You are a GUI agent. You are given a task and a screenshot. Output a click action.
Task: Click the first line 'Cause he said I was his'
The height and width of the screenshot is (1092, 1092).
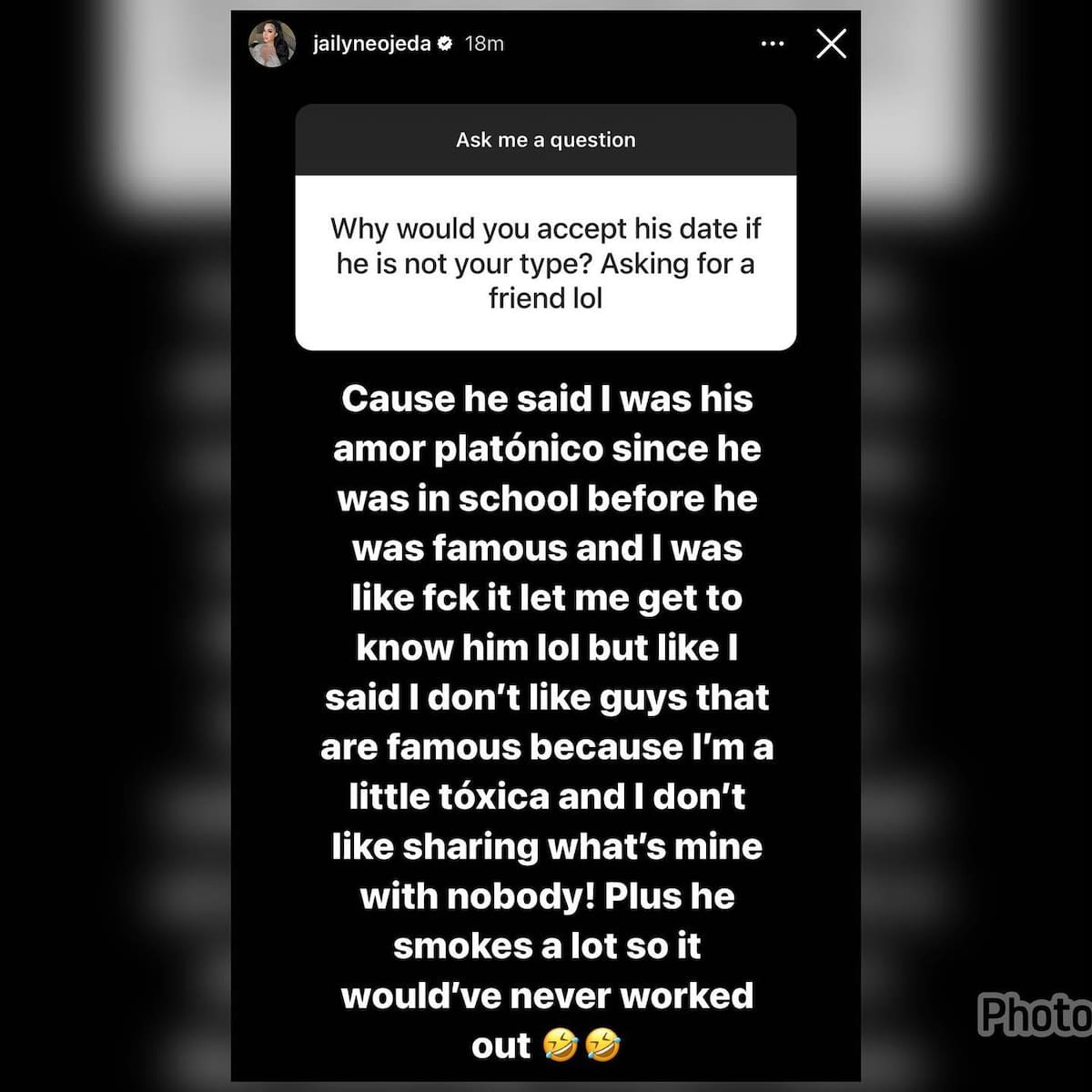pyautogui.click(x=547, y=399)
